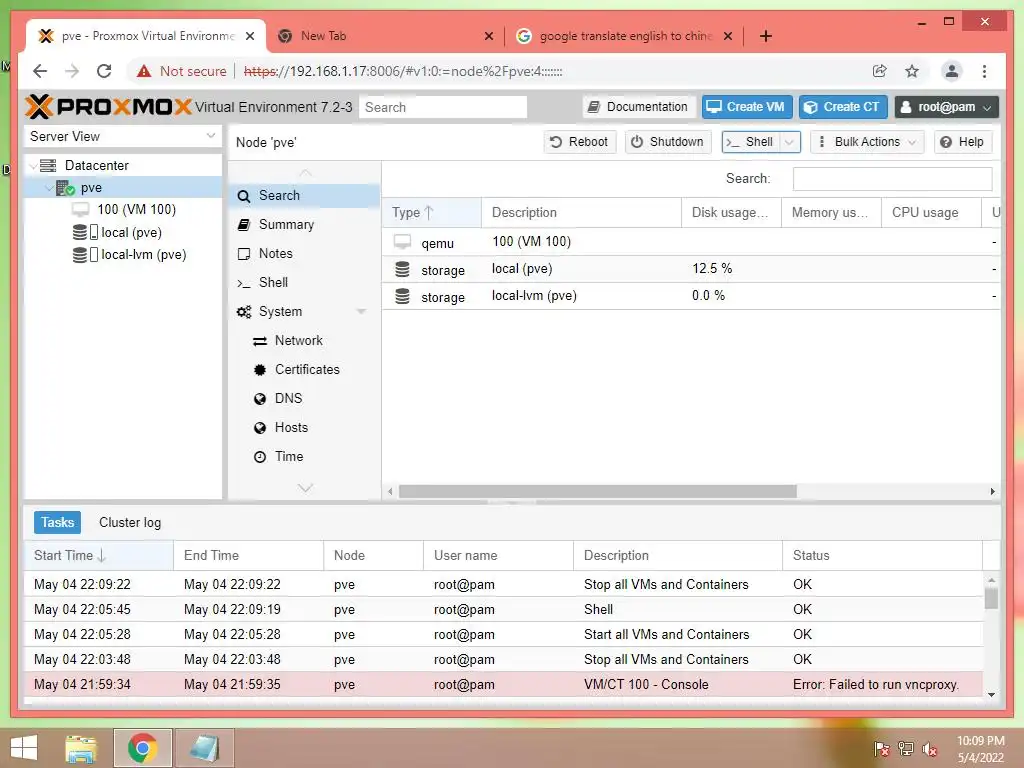Sort by Disk usage column
The height and width of the screenshot is (768, 1024).
coord(731,212)
